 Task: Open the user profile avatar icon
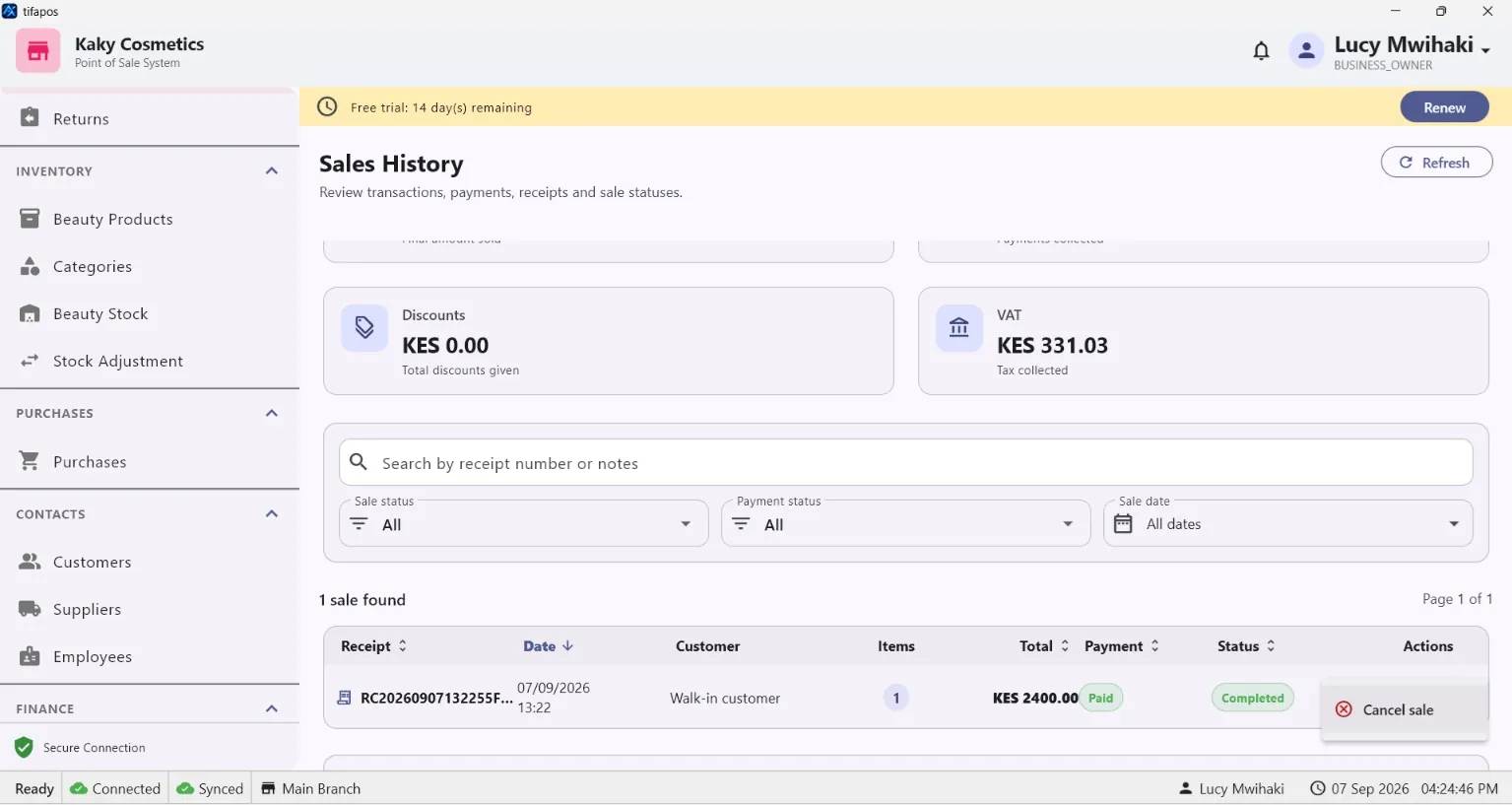pyautogui.click(x=1306, y=50)
